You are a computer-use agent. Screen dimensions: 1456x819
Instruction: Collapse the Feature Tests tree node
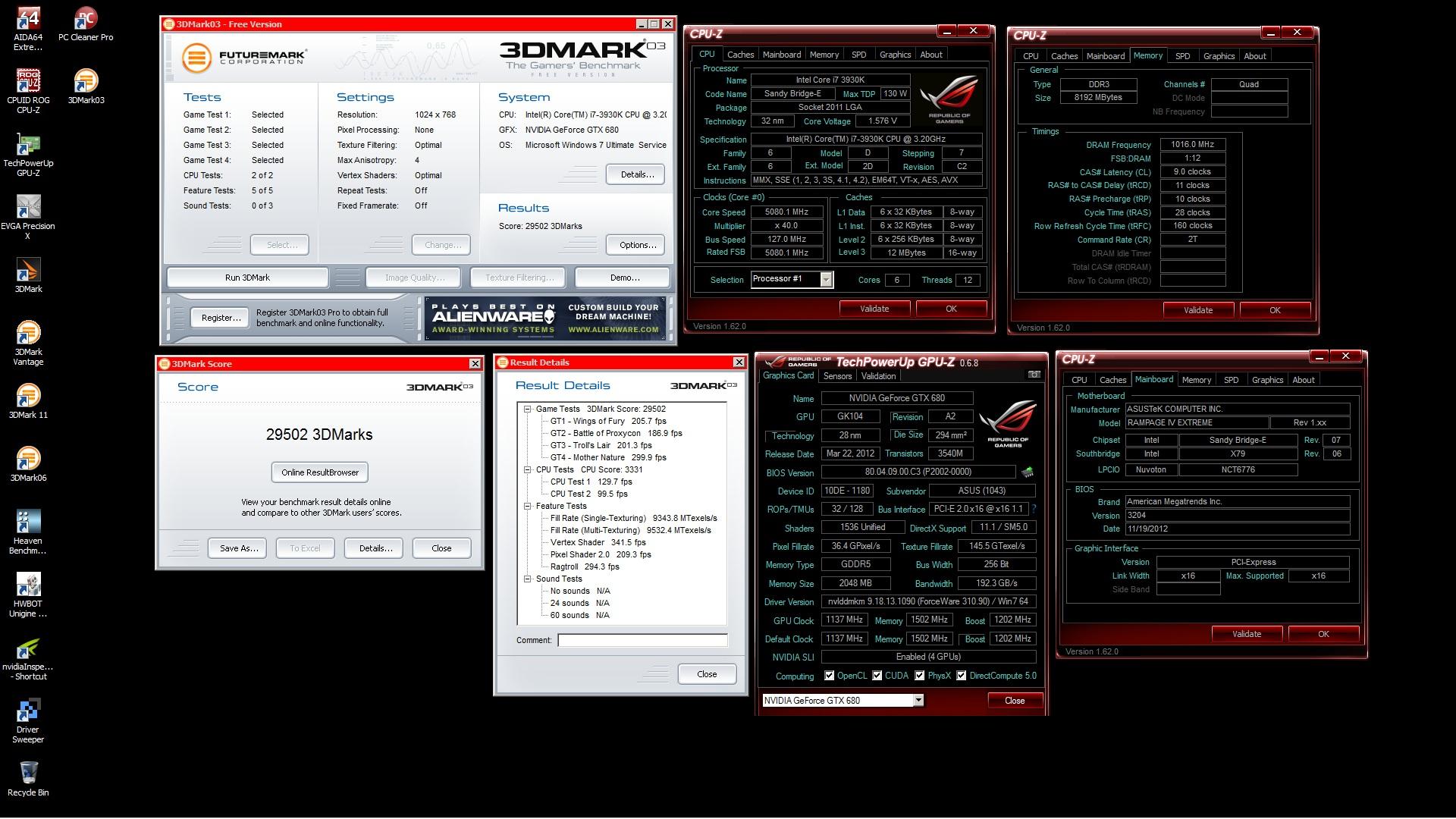click(x=528, y=506)
